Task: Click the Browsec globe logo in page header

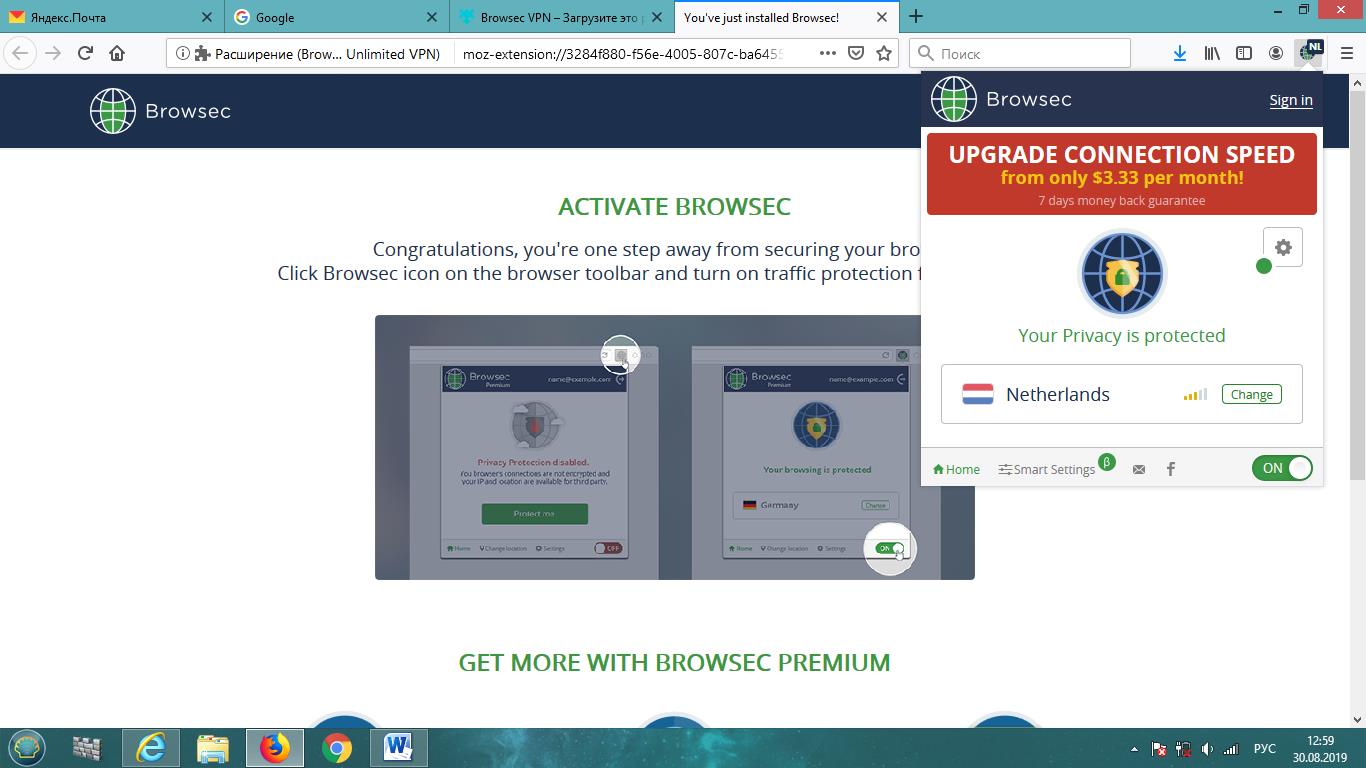Action: pos(112,111)
